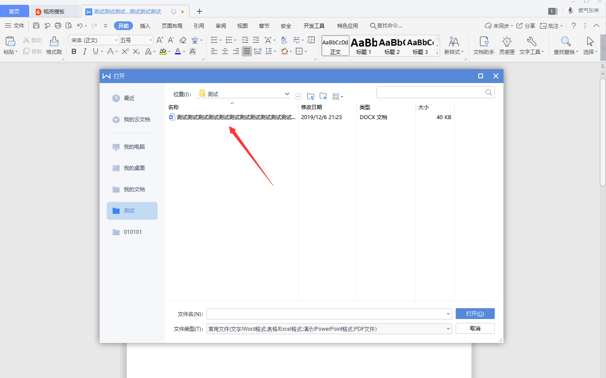Go to 我的电脑 in the sidebar
This screenshot has height=378, width=606.
coord(129,147)
